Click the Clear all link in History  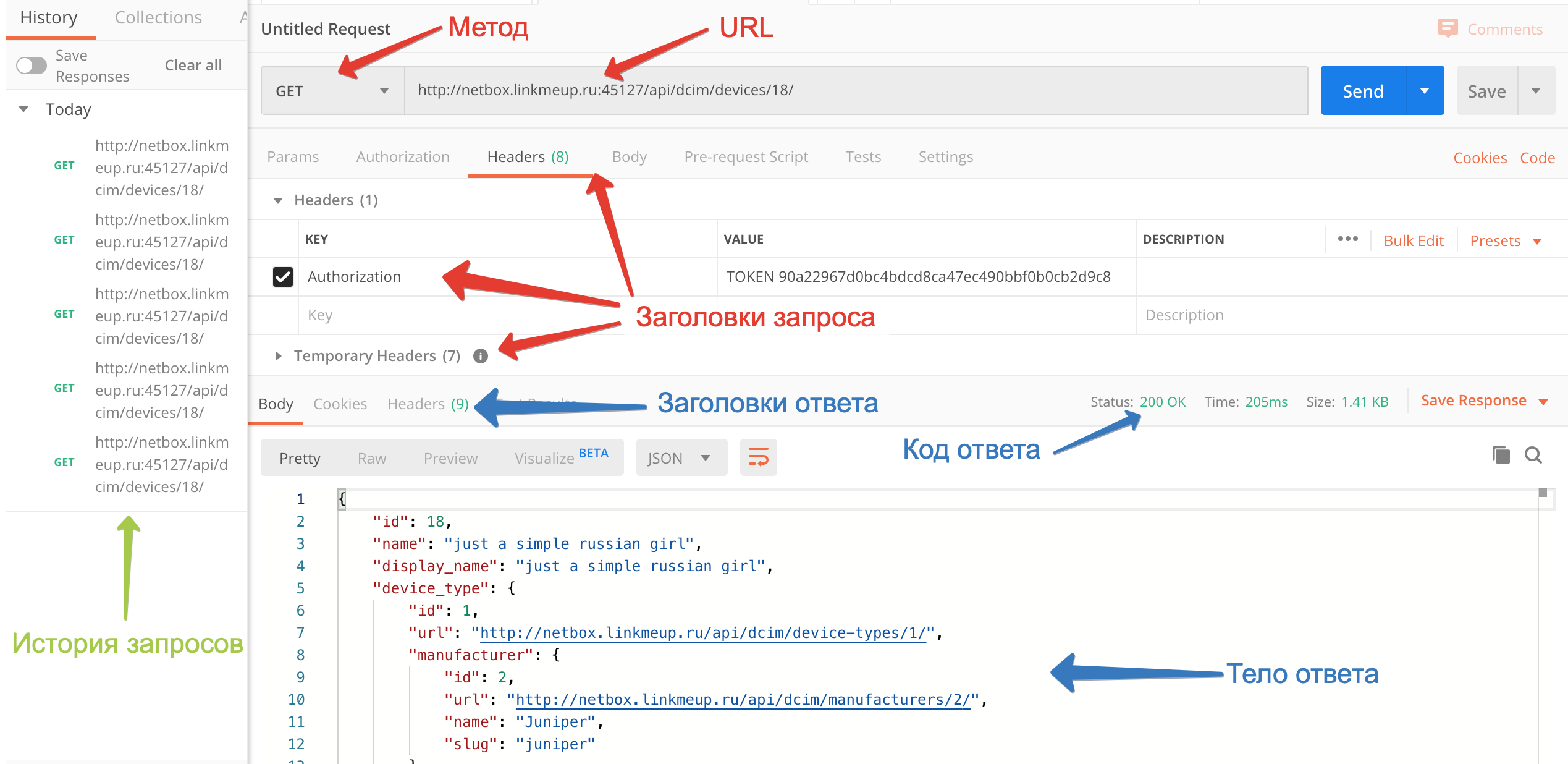(x=193, y=65)
